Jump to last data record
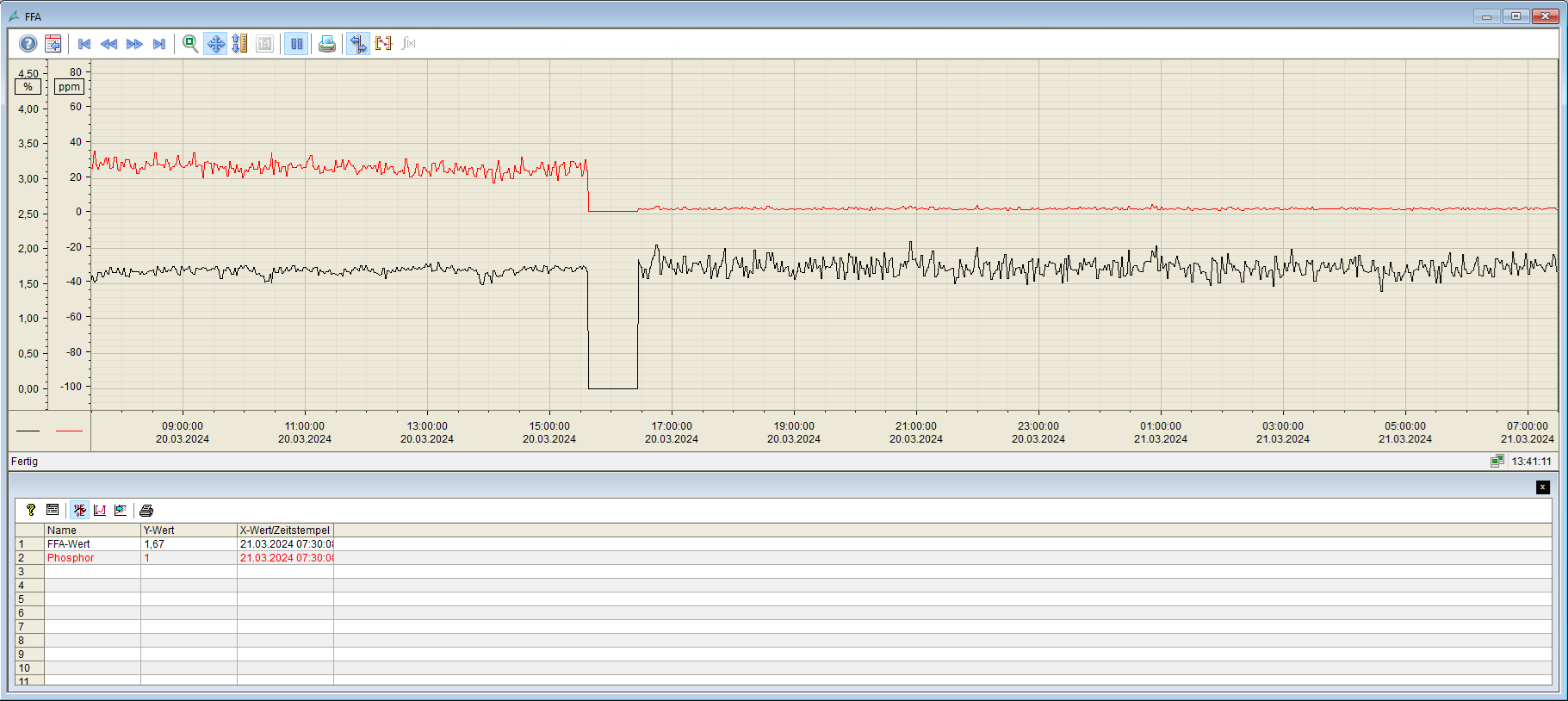The height and width of the screenshot is (701, 1568). click(159, 43)
